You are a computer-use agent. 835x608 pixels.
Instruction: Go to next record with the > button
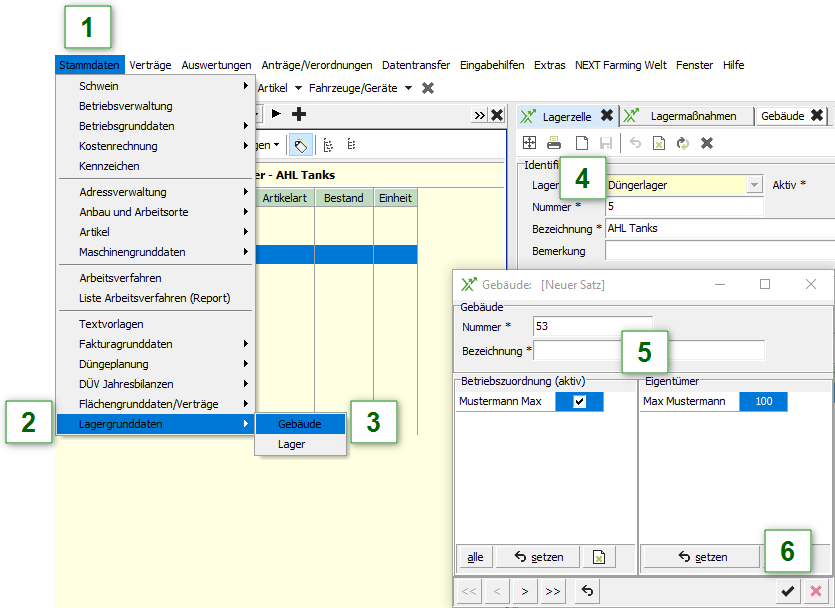click(524, 591)
